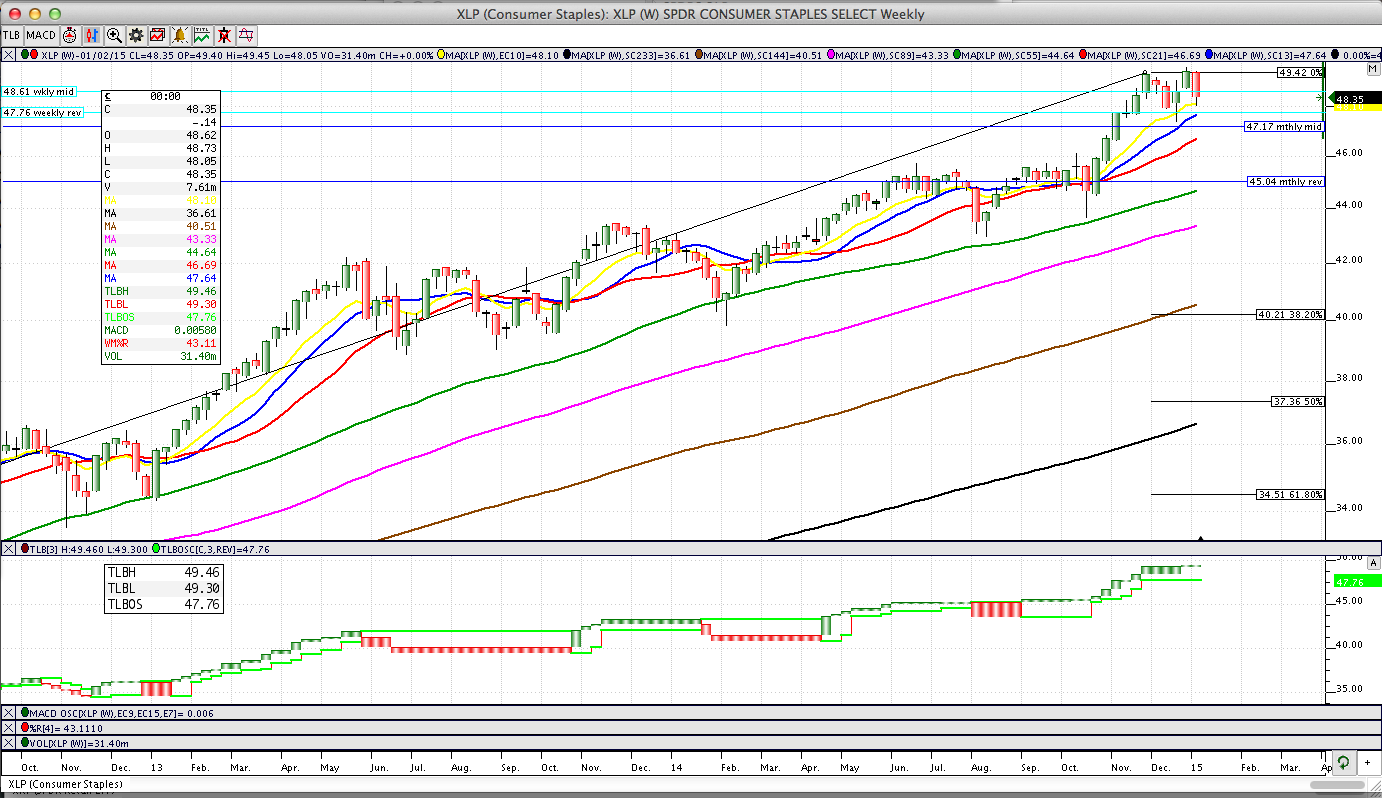Click the '47.76 weekly rev' label
1382x798 pixels.
click(43, 113)
